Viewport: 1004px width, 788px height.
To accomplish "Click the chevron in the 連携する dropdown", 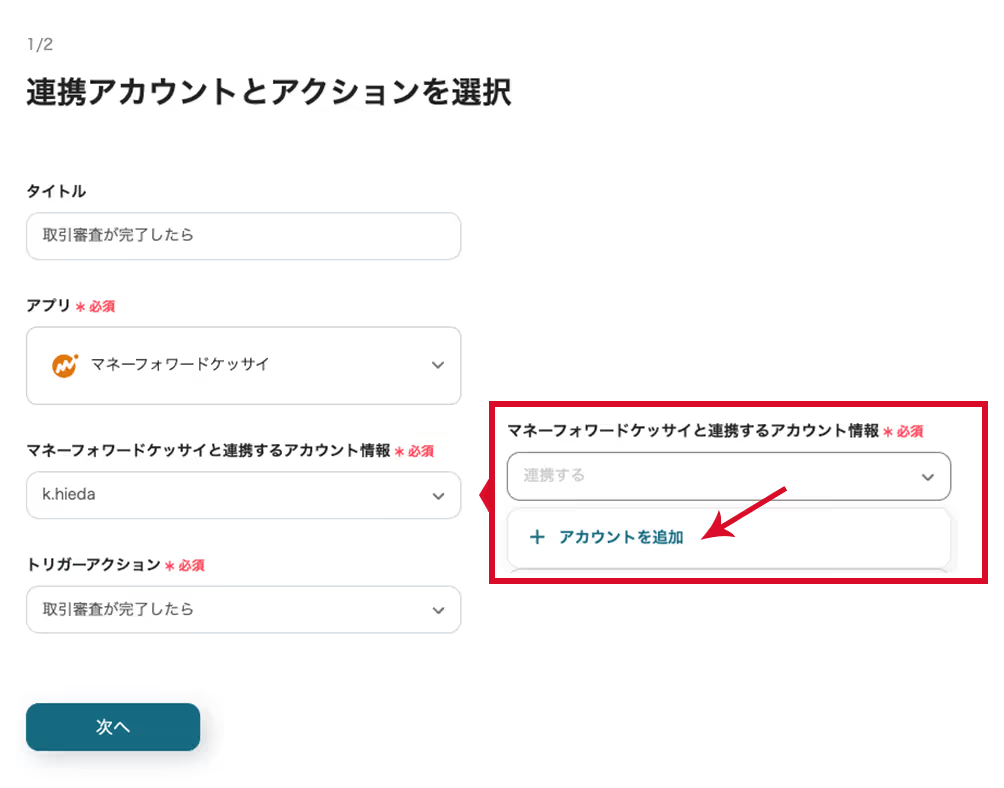I will click(x=928, y=477).
